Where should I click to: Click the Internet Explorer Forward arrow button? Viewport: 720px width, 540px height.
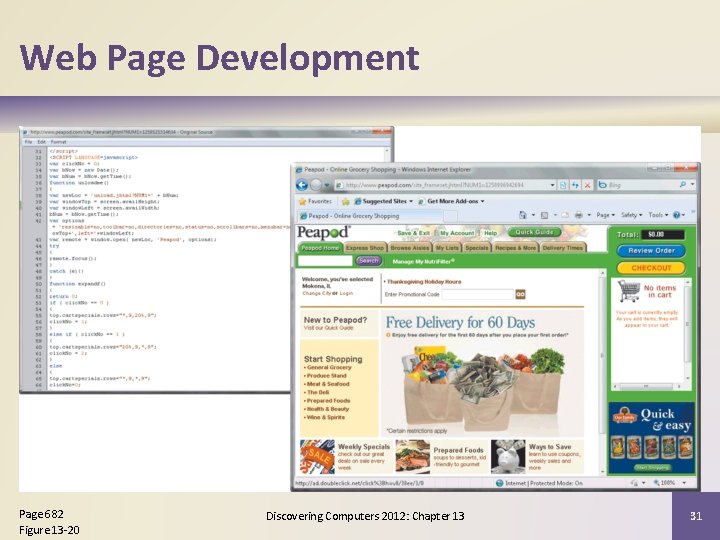pyautogui.click(x=316, y=185)
